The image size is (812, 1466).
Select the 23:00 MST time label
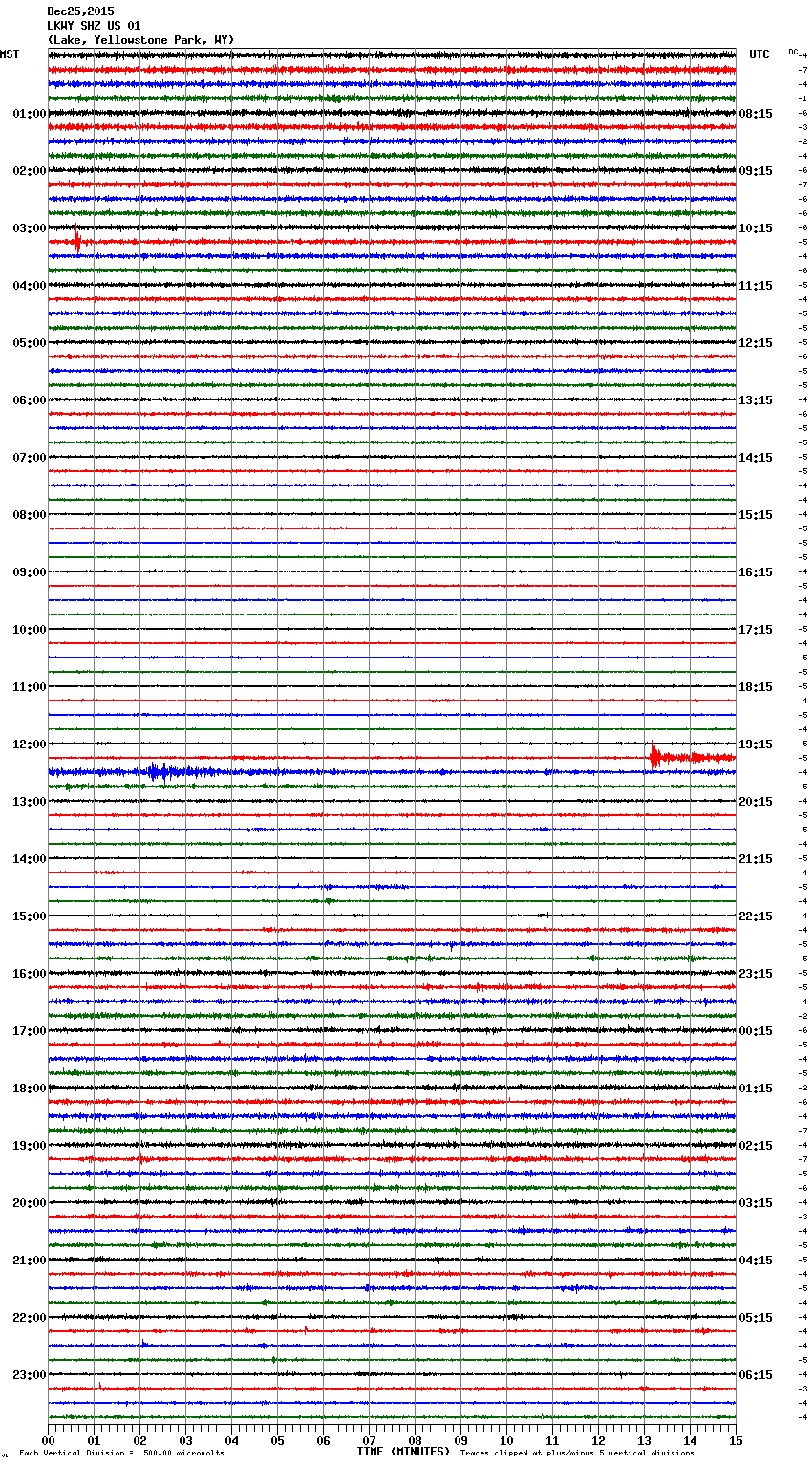tap(29, 1375)
